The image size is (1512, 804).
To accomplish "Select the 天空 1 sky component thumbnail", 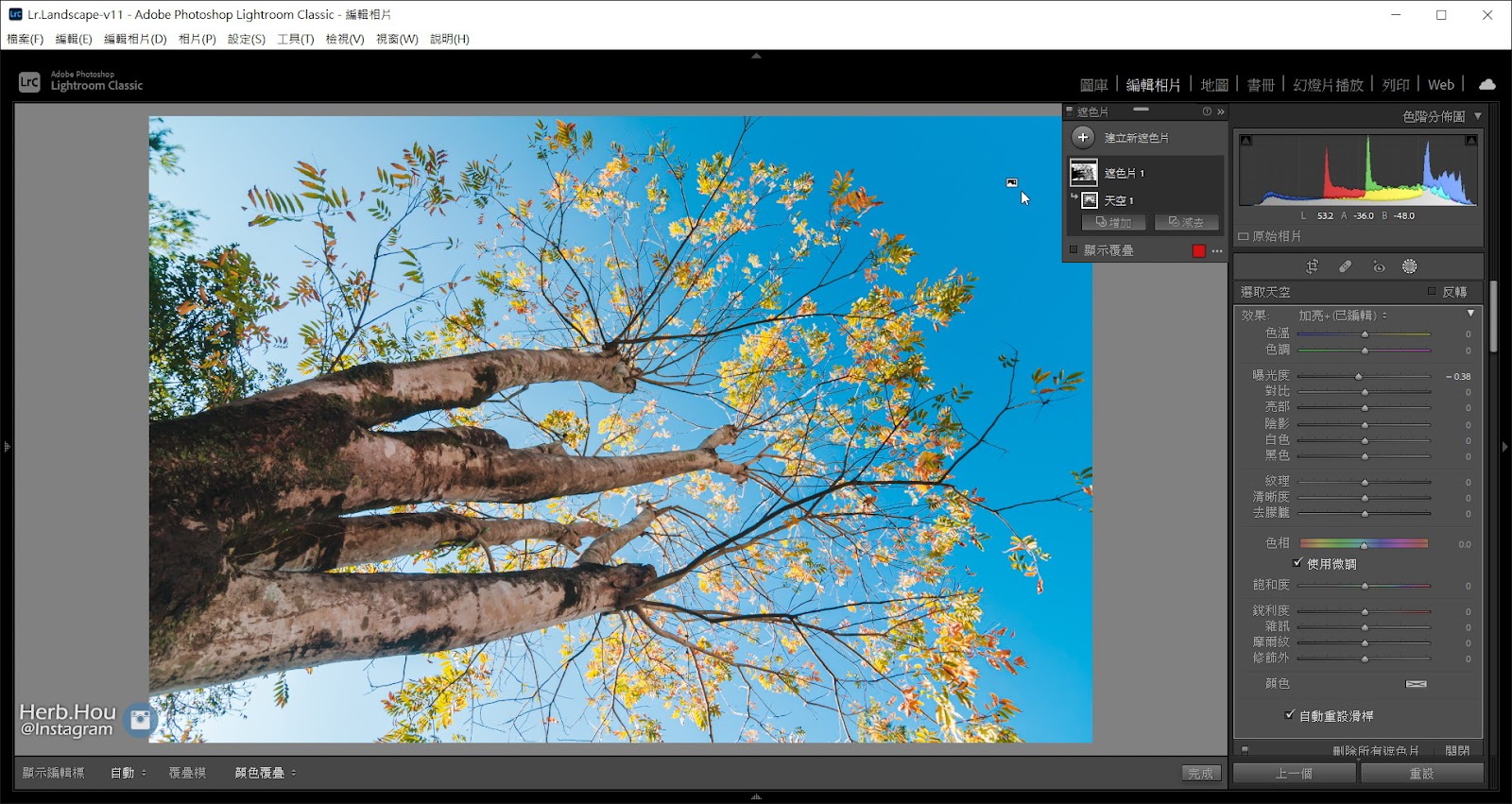I will [x=1090, y=200].
